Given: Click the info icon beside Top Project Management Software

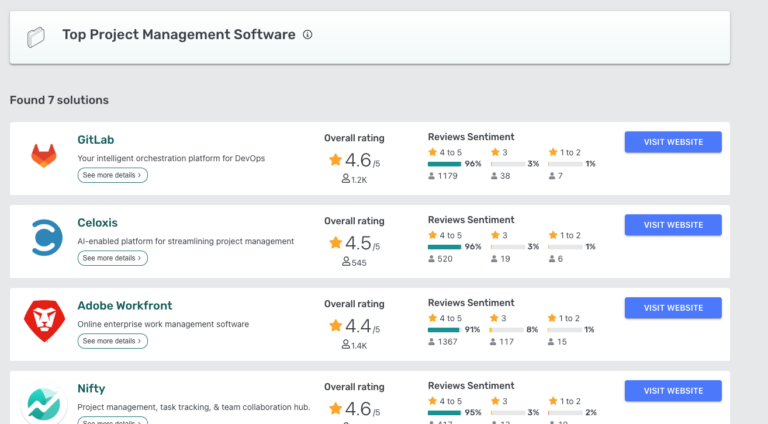Looking at the screenshot, I should (x=307, y=35).
